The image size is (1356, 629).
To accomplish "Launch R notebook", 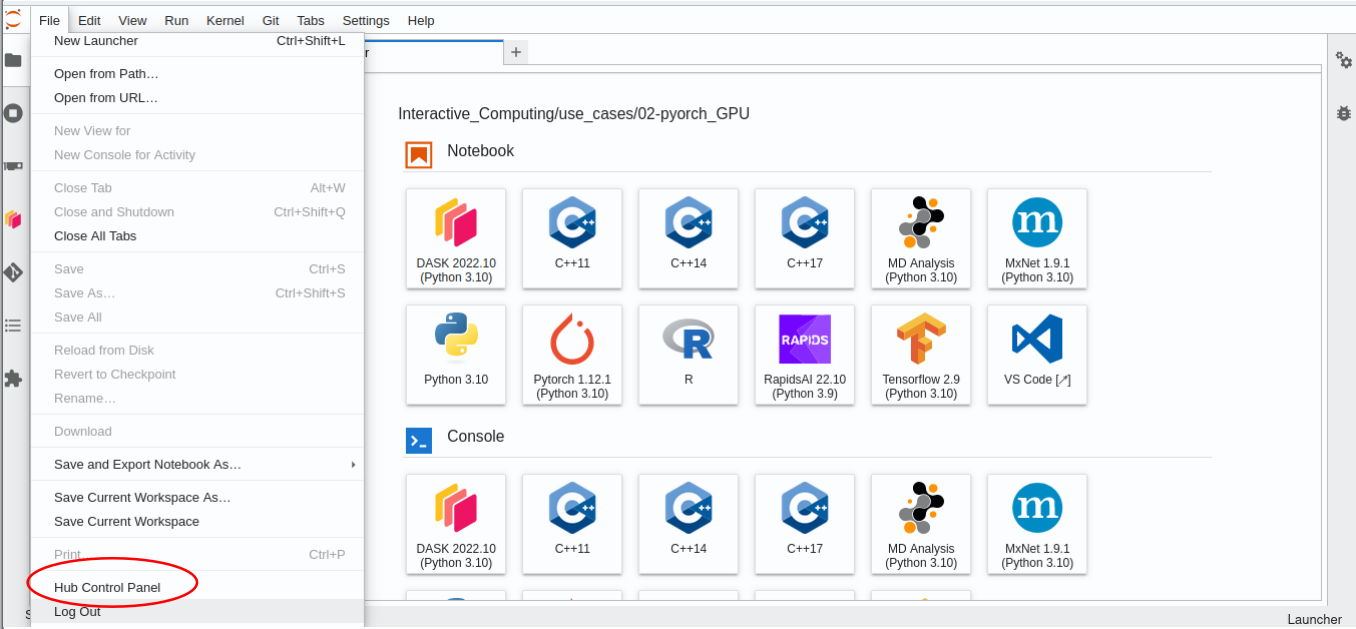I will click(688, 354).
